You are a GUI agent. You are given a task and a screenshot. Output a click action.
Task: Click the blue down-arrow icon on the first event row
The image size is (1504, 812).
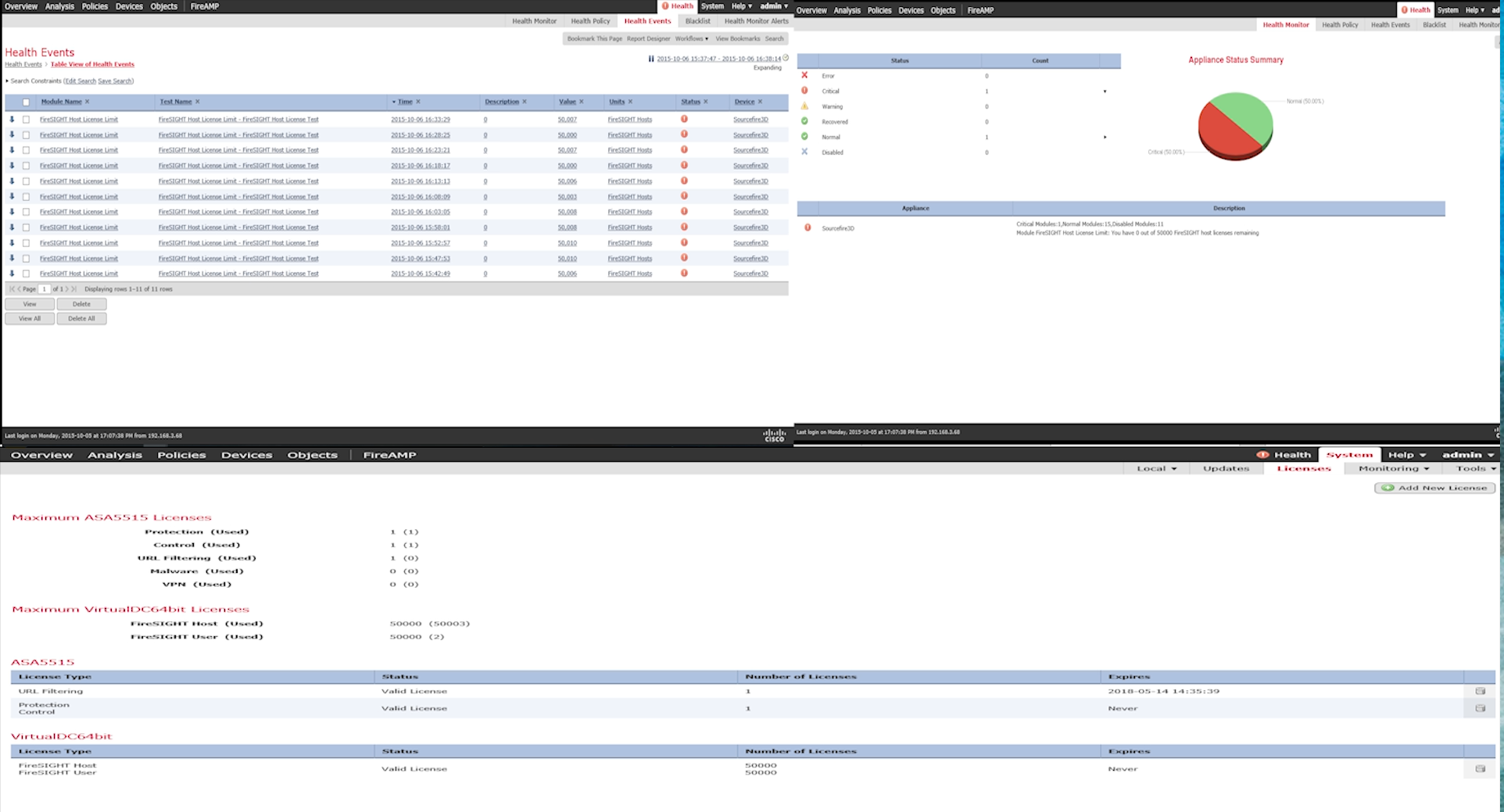coord(10,119)
